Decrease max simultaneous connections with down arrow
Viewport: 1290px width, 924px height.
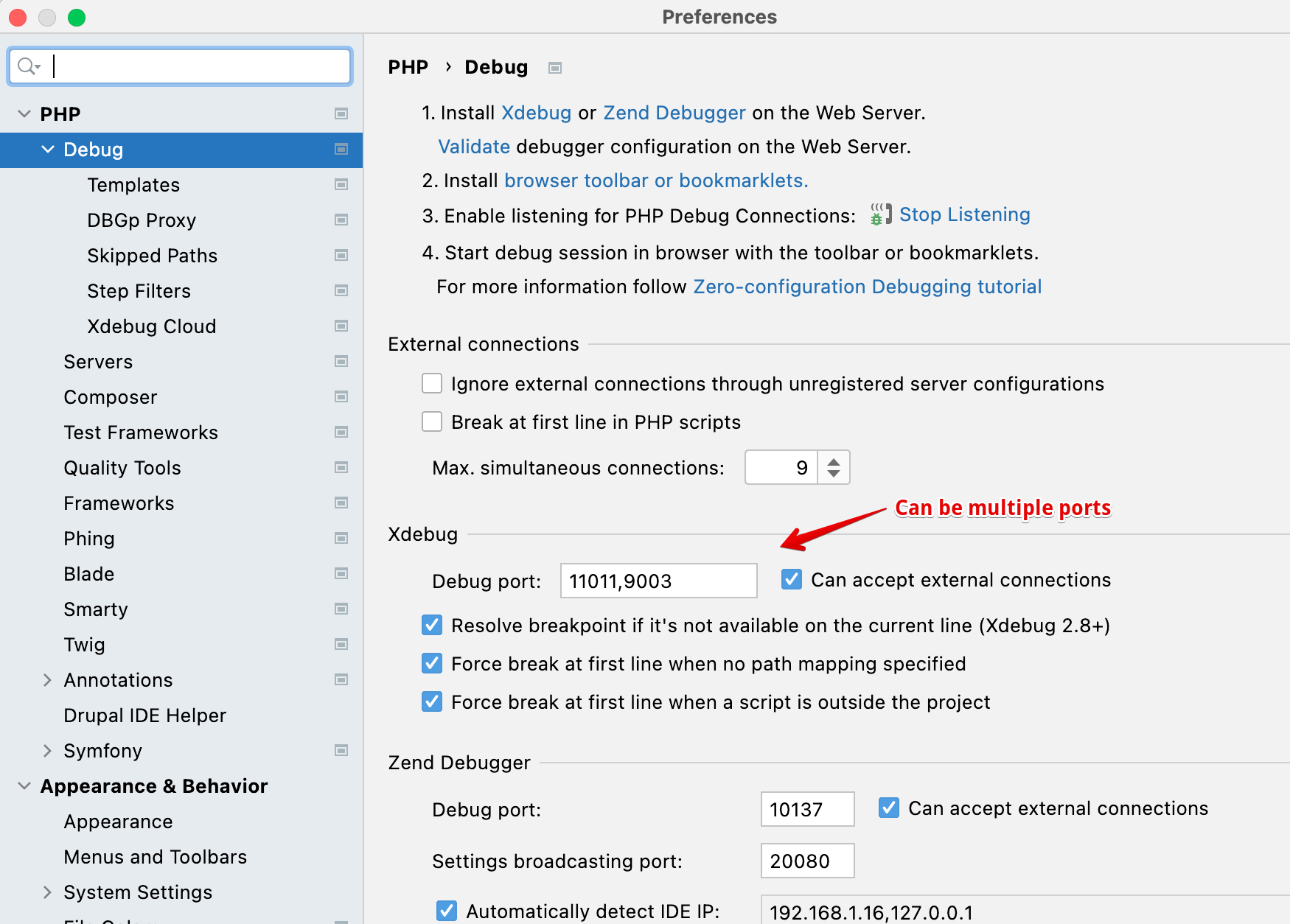(x=834, y=474)
